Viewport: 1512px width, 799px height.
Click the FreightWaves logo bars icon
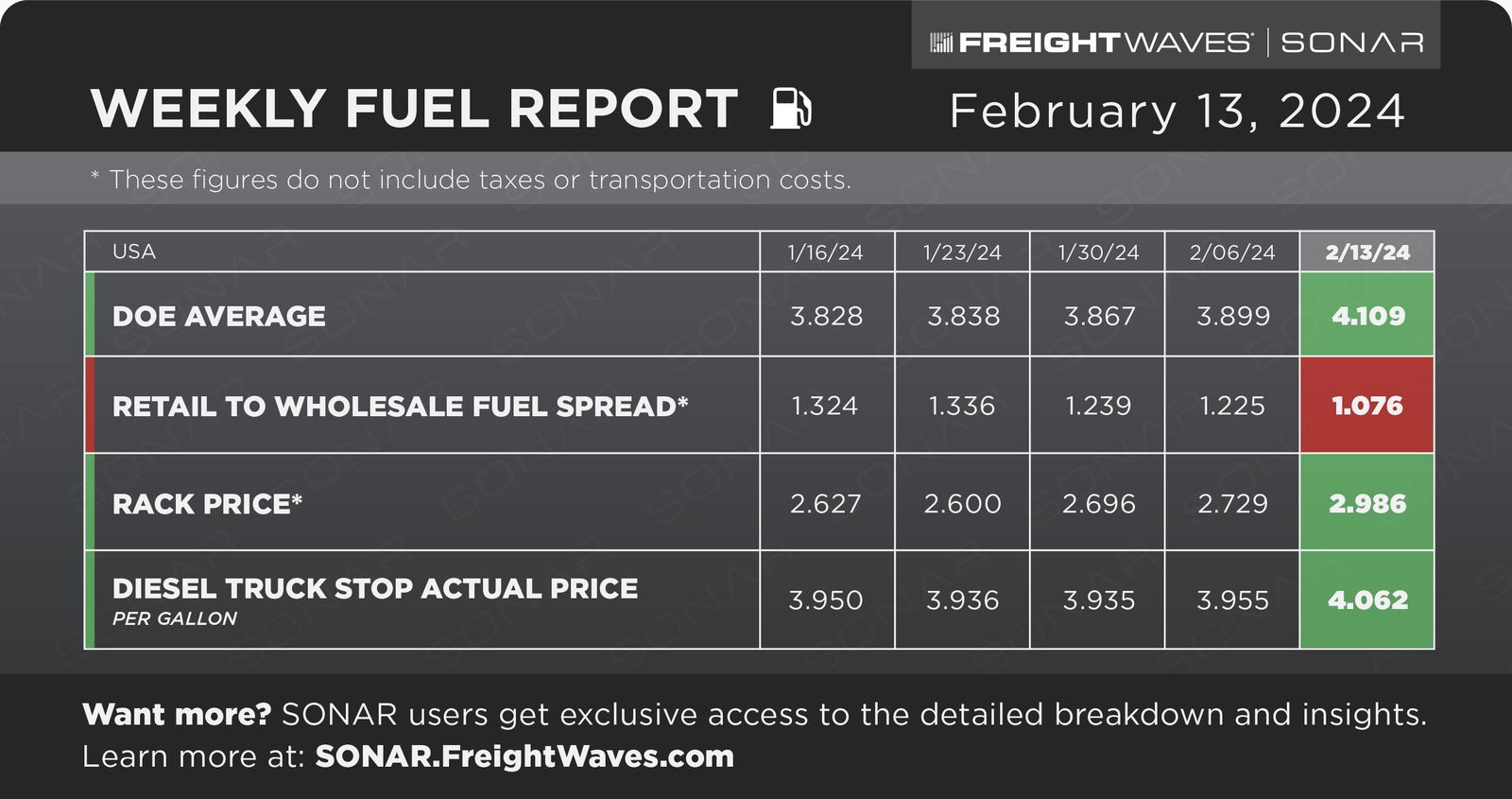[x=941, y=43]
